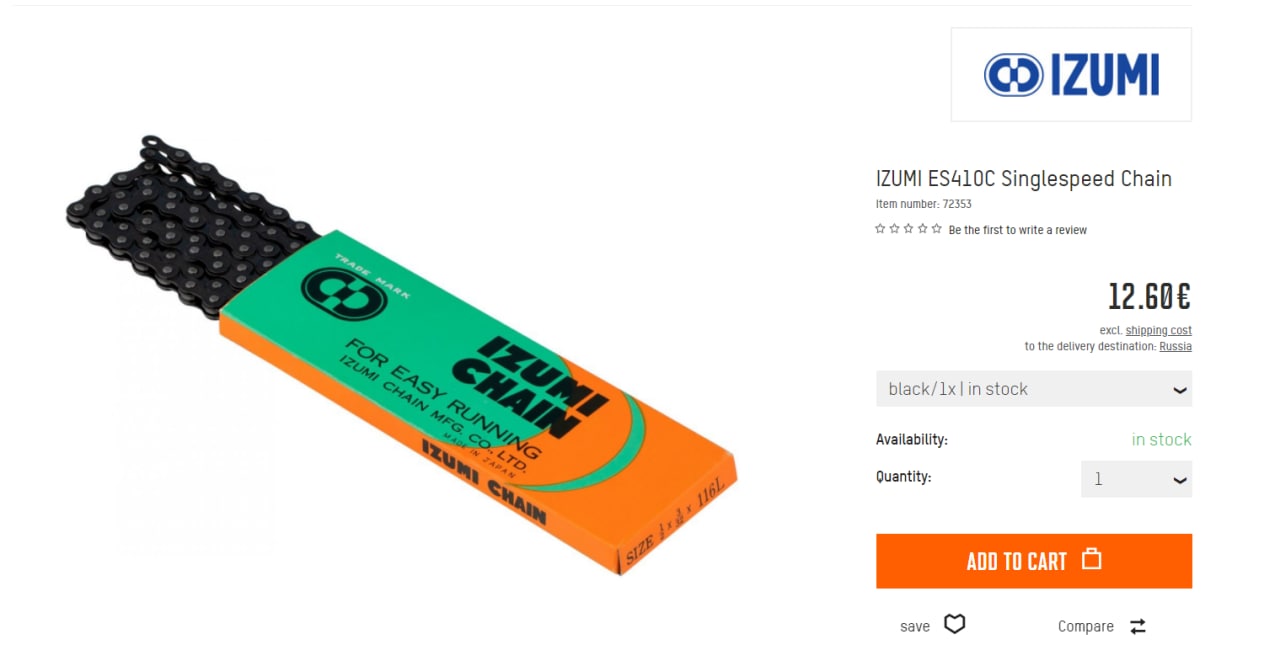Click the heart icon next to save
The width and height of the screenshot is (1280, 666).
tap(955, 625)
